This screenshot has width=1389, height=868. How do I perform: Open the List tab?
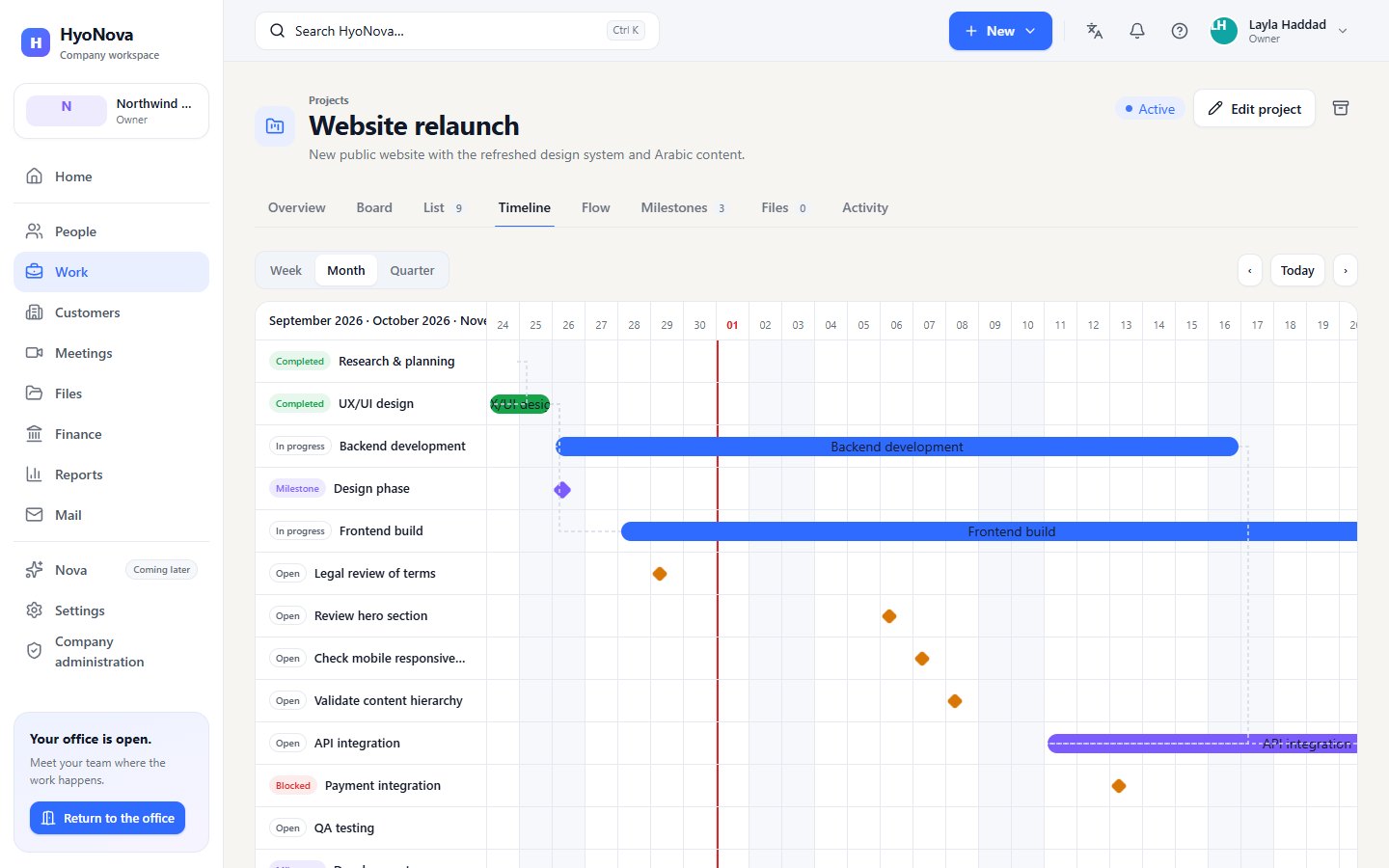(x=443, y=207)
